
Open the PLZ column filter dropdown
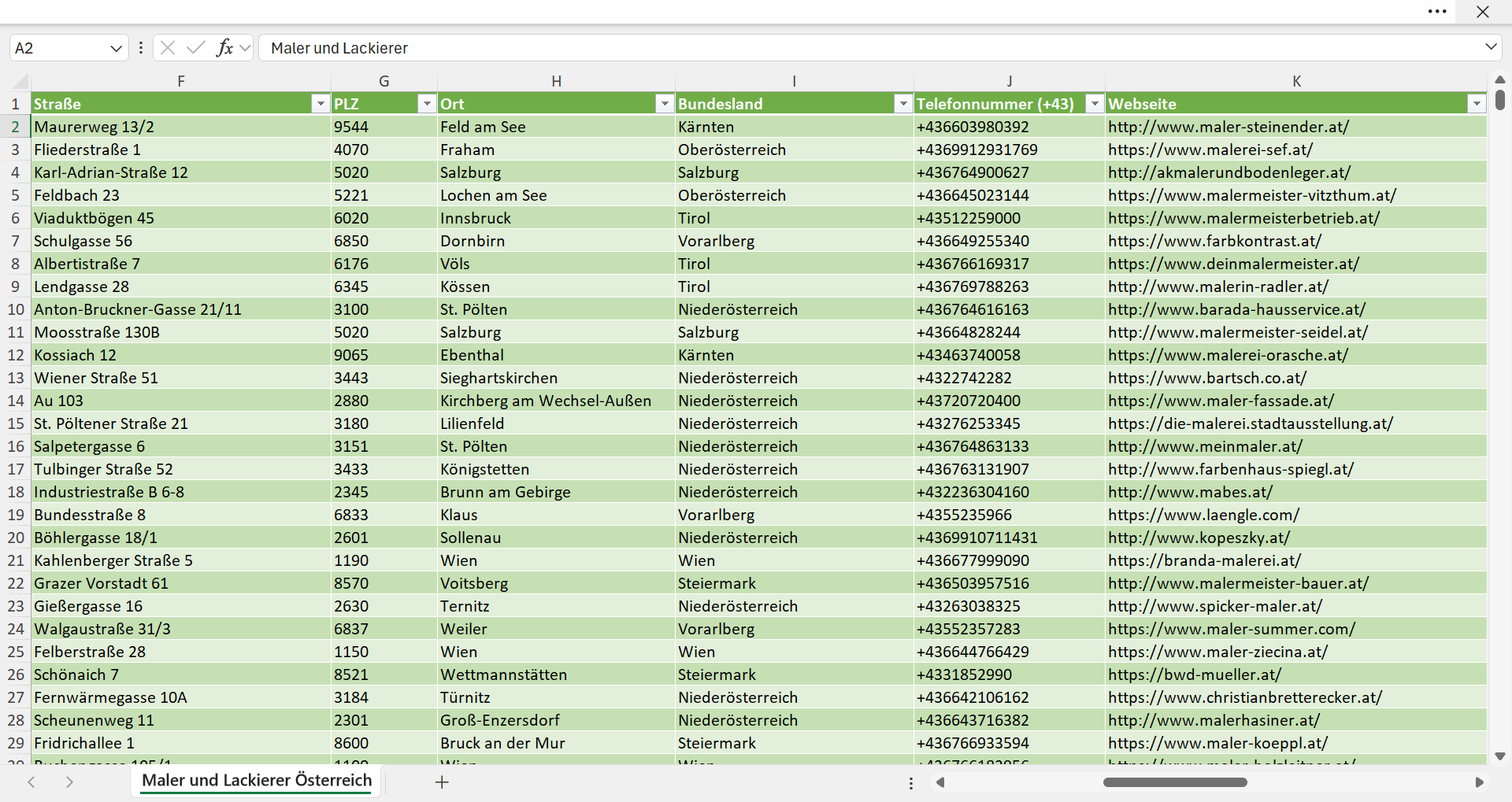pos(426,104)
